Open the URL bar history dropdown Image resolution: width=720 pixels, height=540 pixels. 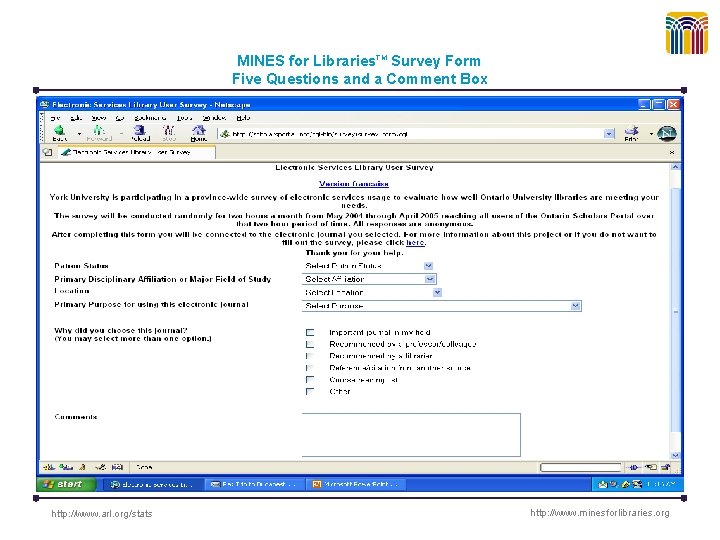click(x=609, y=134)
